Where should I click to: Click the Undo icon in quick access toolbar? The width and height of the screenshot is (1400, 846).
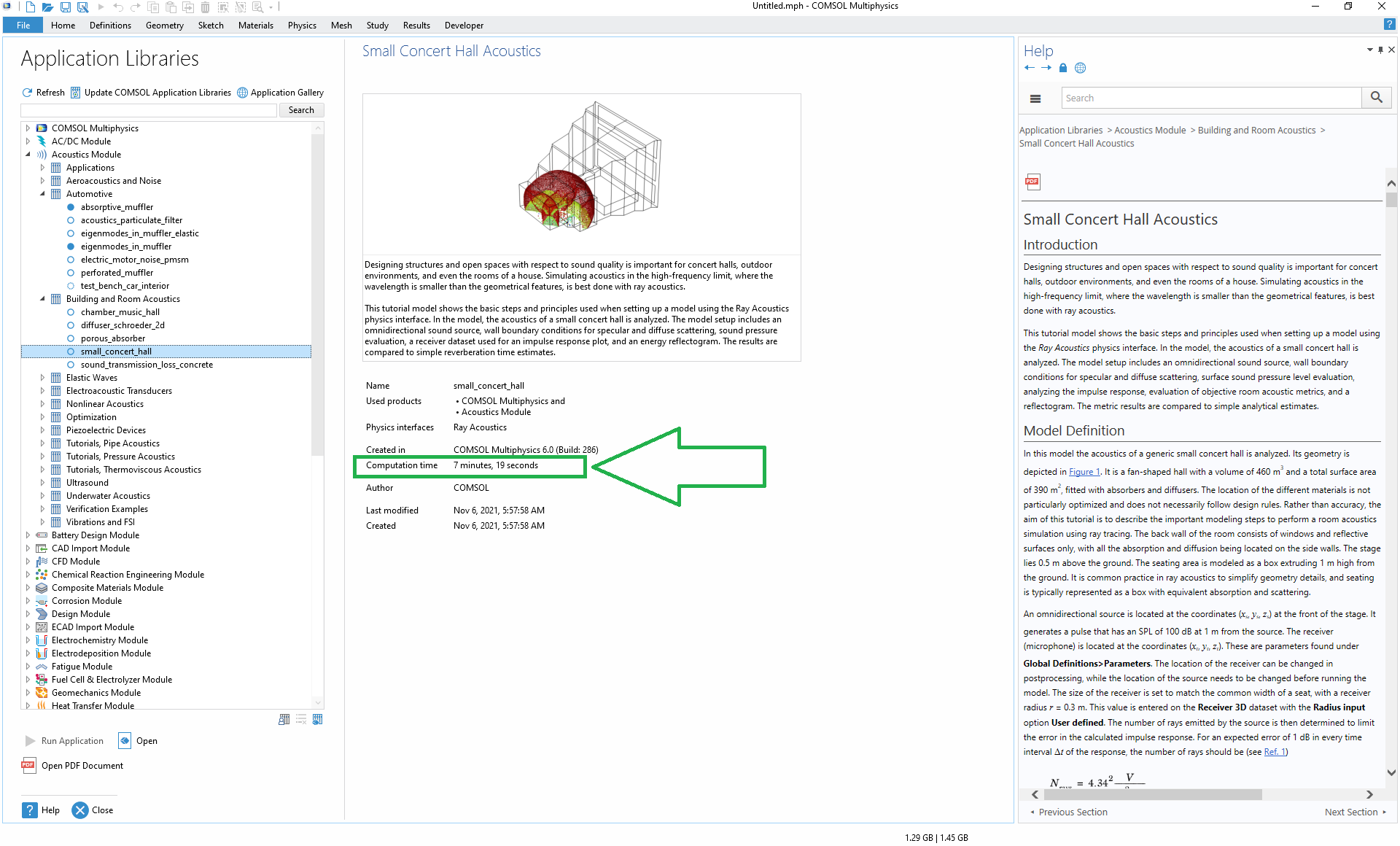(x=118, y=7)
